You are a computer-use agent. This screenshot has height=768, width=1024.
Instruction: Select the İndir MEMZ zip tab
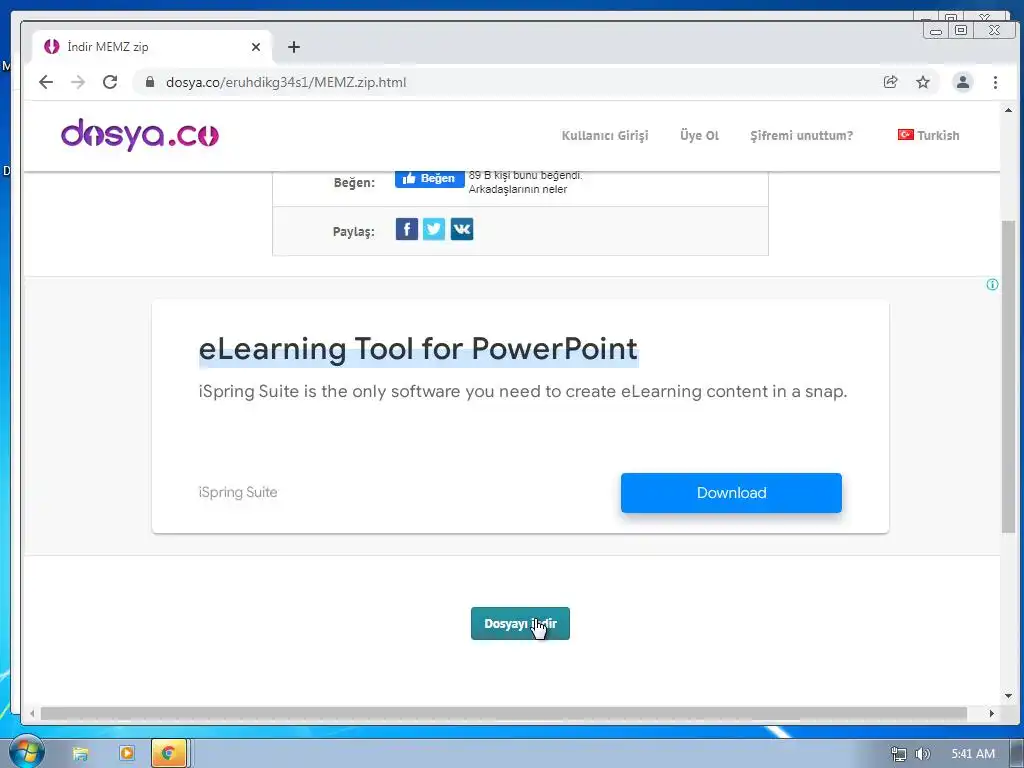[x=152, y=47]
